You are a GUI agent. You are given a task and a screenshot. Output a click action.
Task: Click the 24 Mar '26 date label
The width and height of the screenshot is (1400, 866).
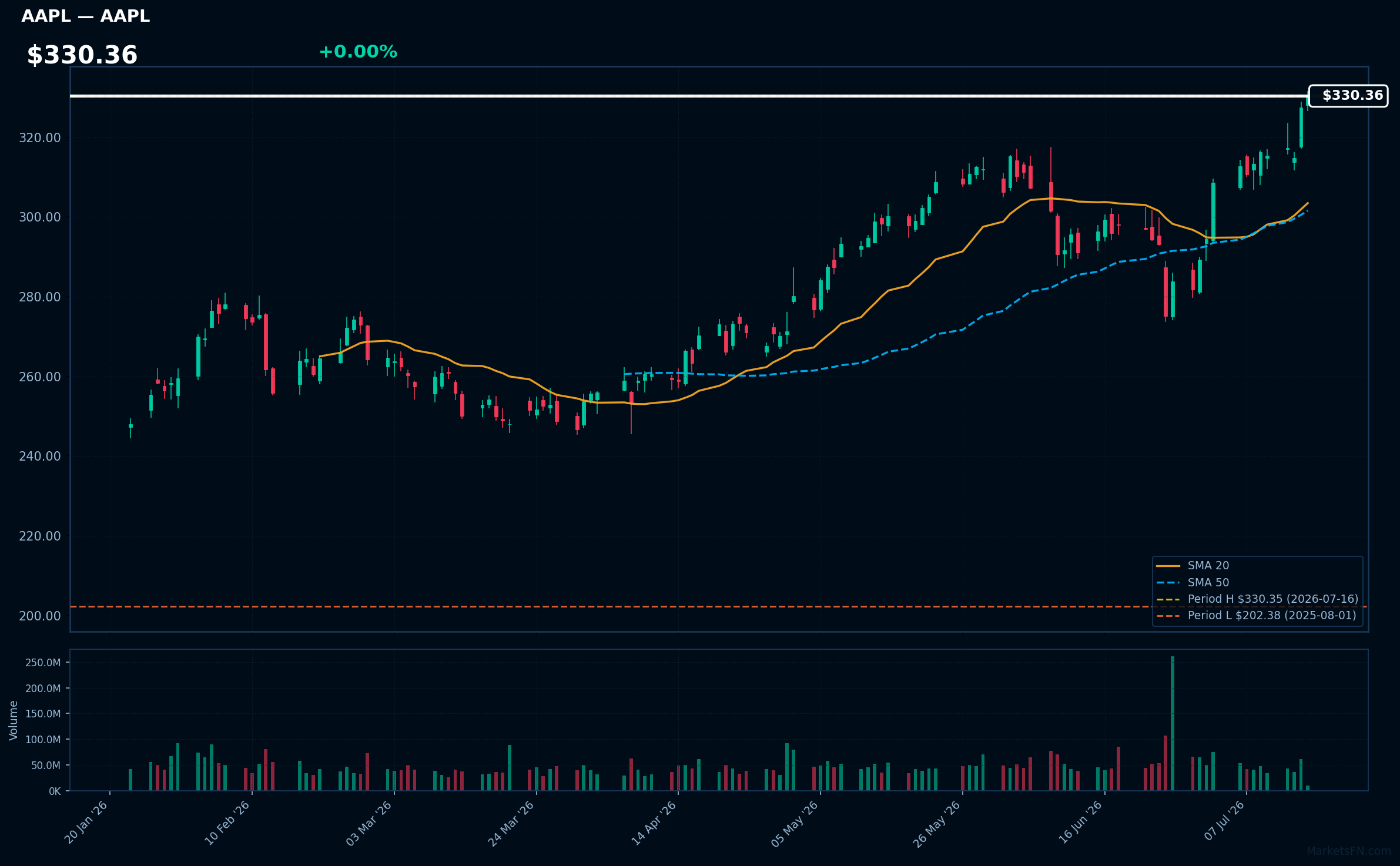point(511,823)
